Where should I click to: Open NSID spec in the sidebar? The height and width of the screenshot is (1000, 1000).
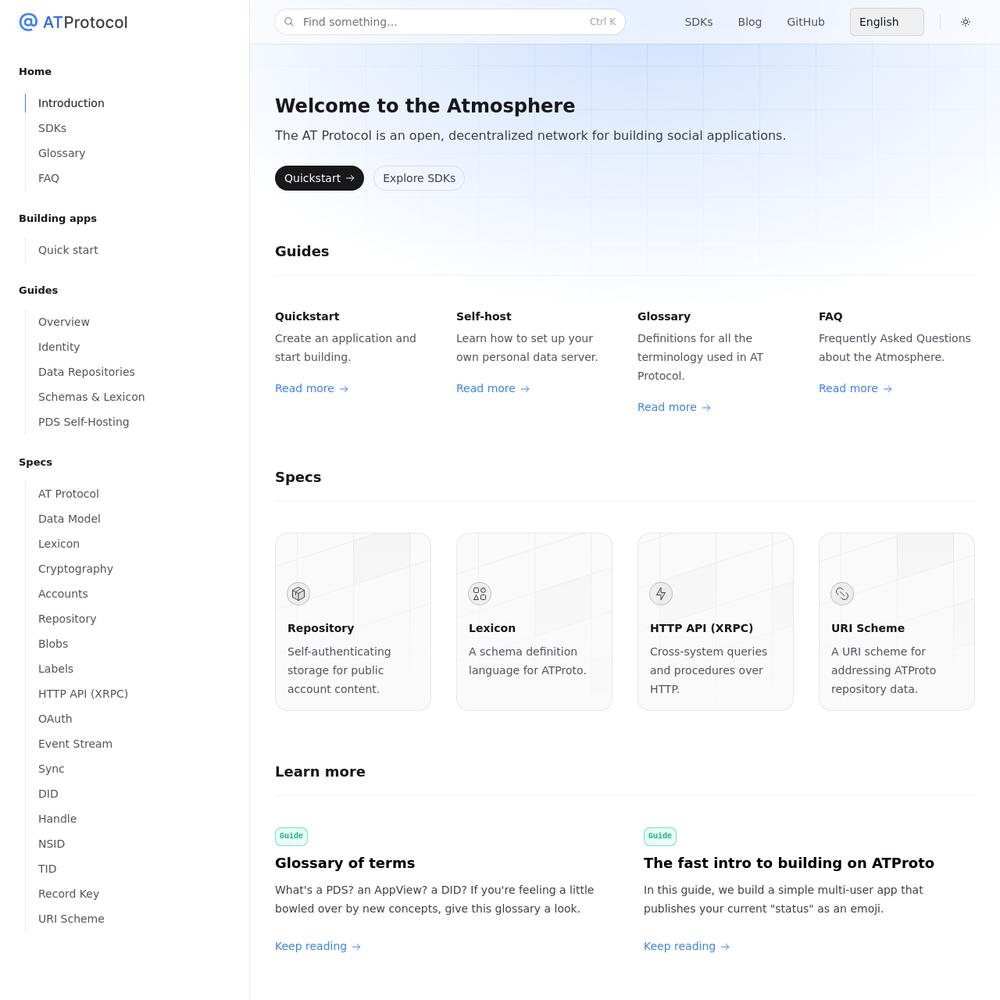click(51, 844)
